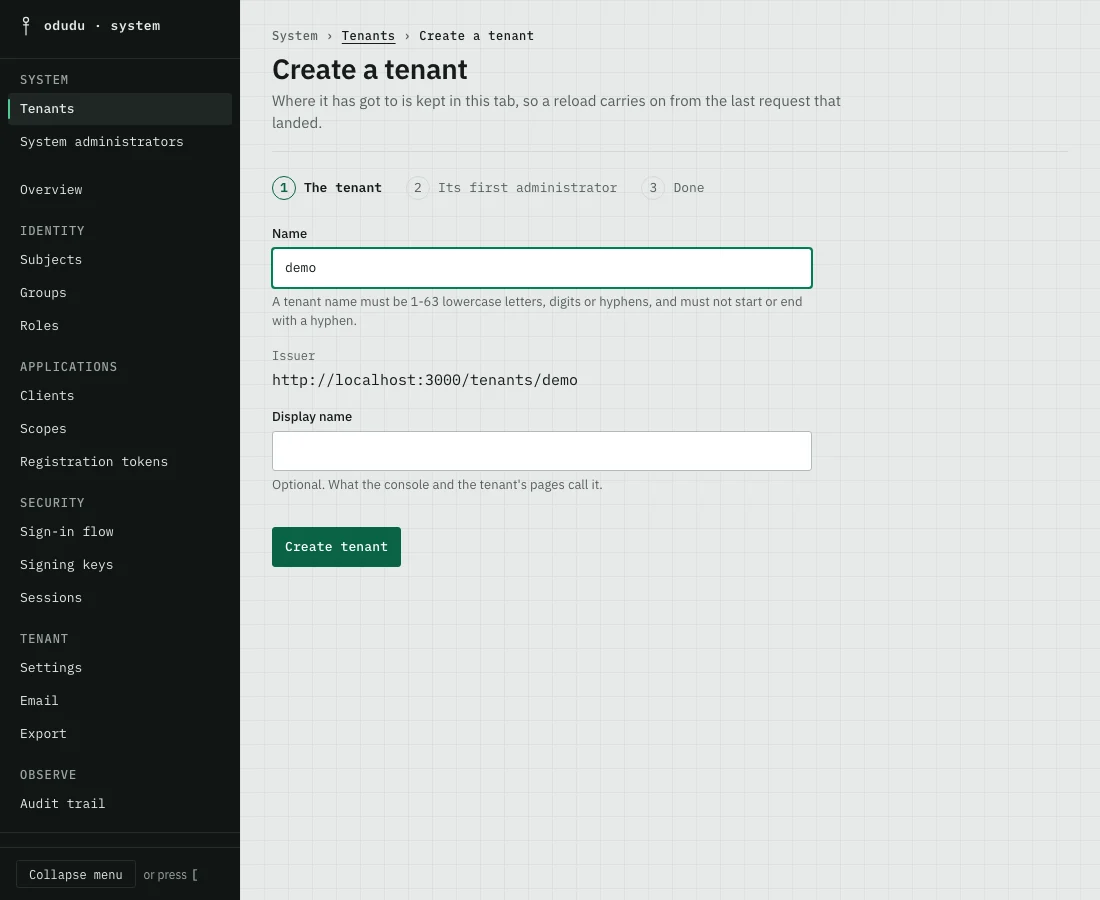Select step 1 The tenant
This screenshot has width=1100, height=900.
pos(327,188)
